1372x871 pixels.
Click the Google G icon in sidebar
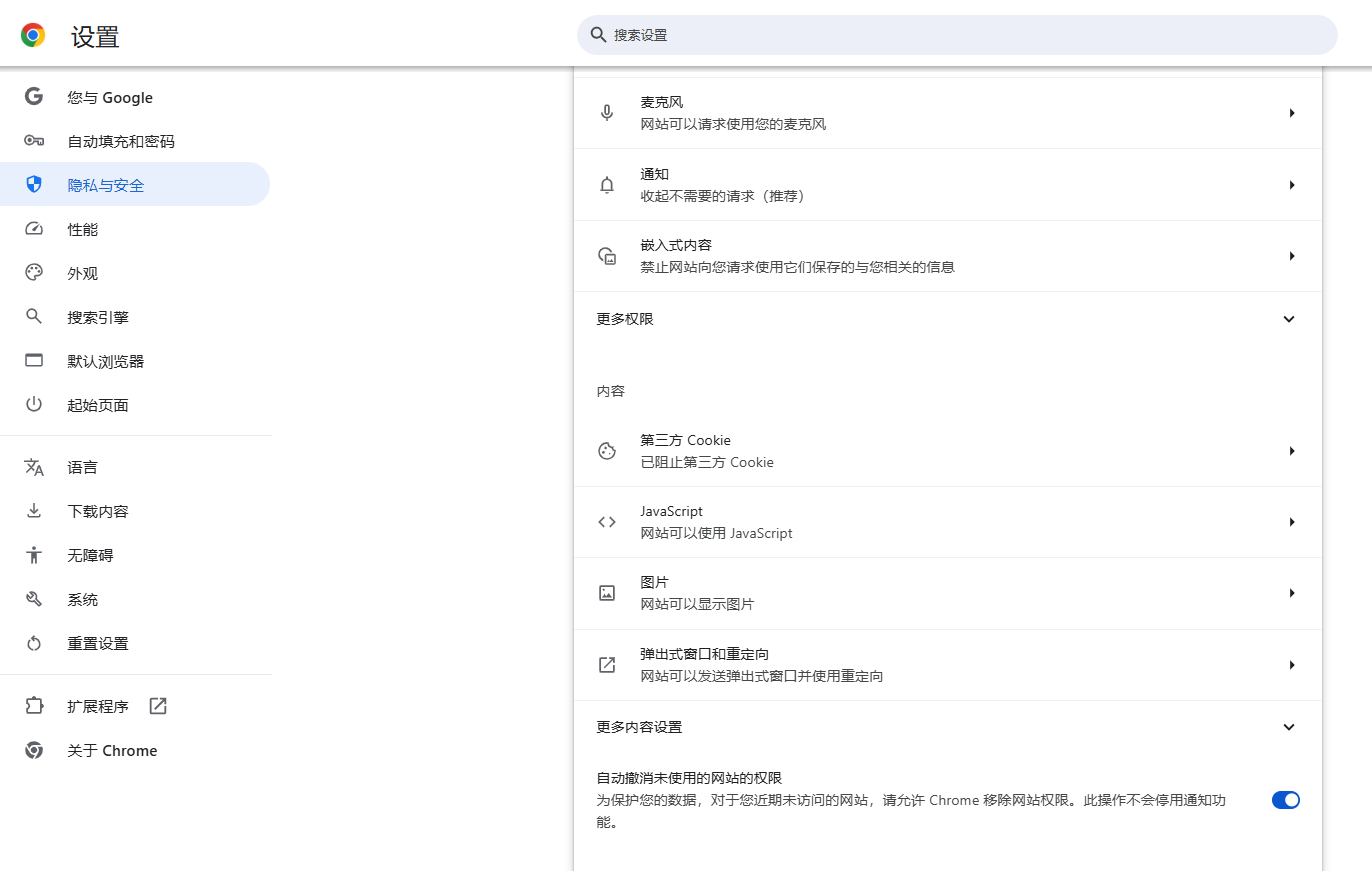point(34,97)
